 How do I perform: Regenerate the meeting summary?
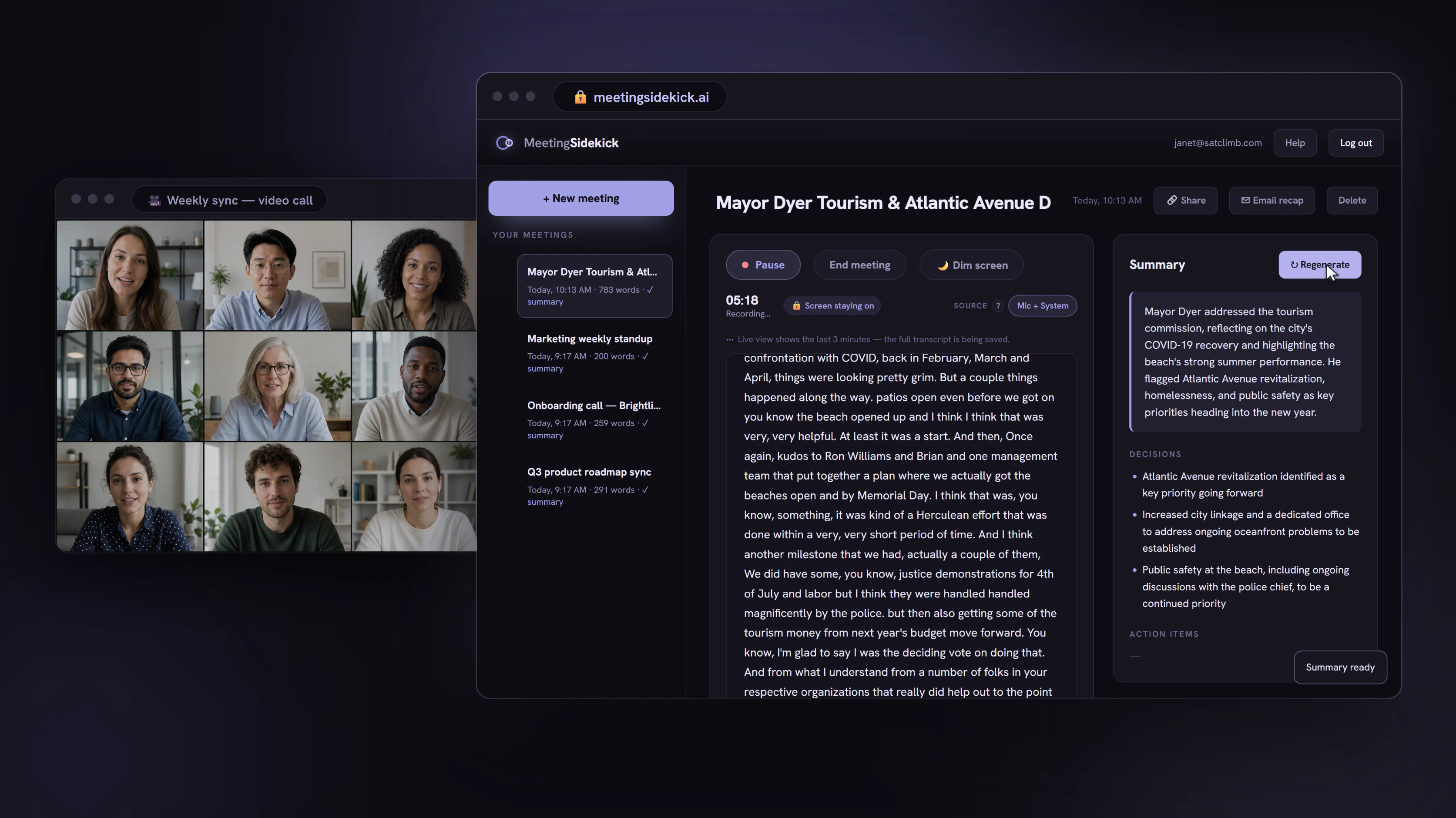coord(1320,265)
